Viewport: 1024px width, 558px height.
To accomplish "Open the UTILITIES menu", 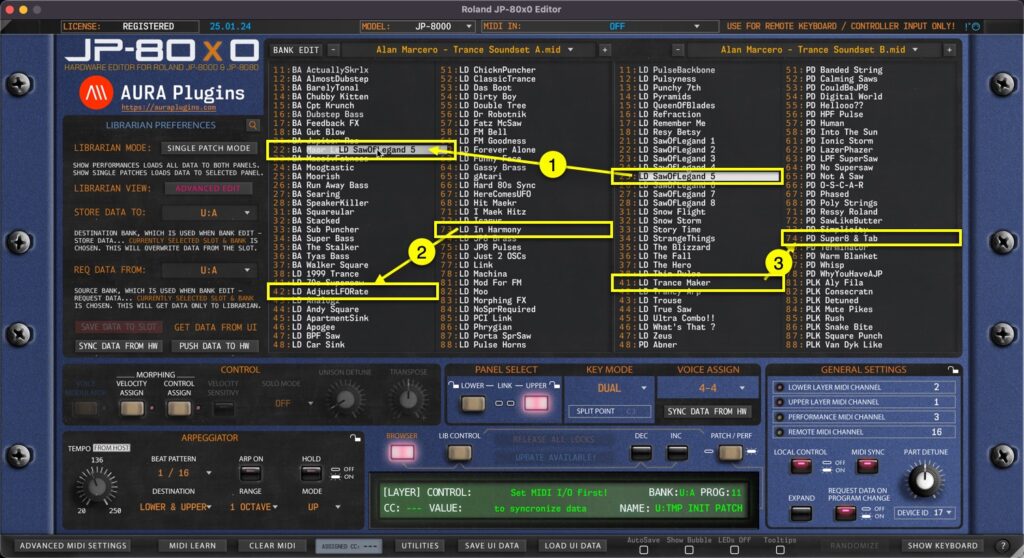I will (420, 546).
